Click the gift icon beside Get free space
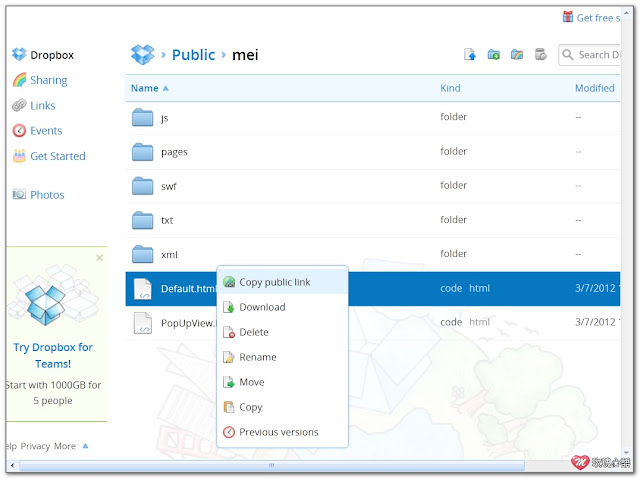The image size is (640, 479). tap(567, 17)
